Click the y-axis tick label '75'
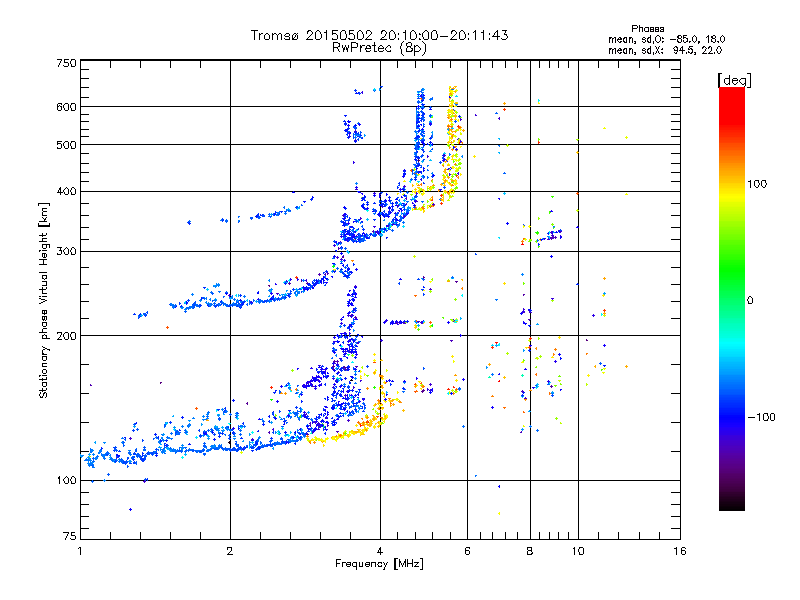This screenshot has width=800, height=600. (x=70, y=536)
